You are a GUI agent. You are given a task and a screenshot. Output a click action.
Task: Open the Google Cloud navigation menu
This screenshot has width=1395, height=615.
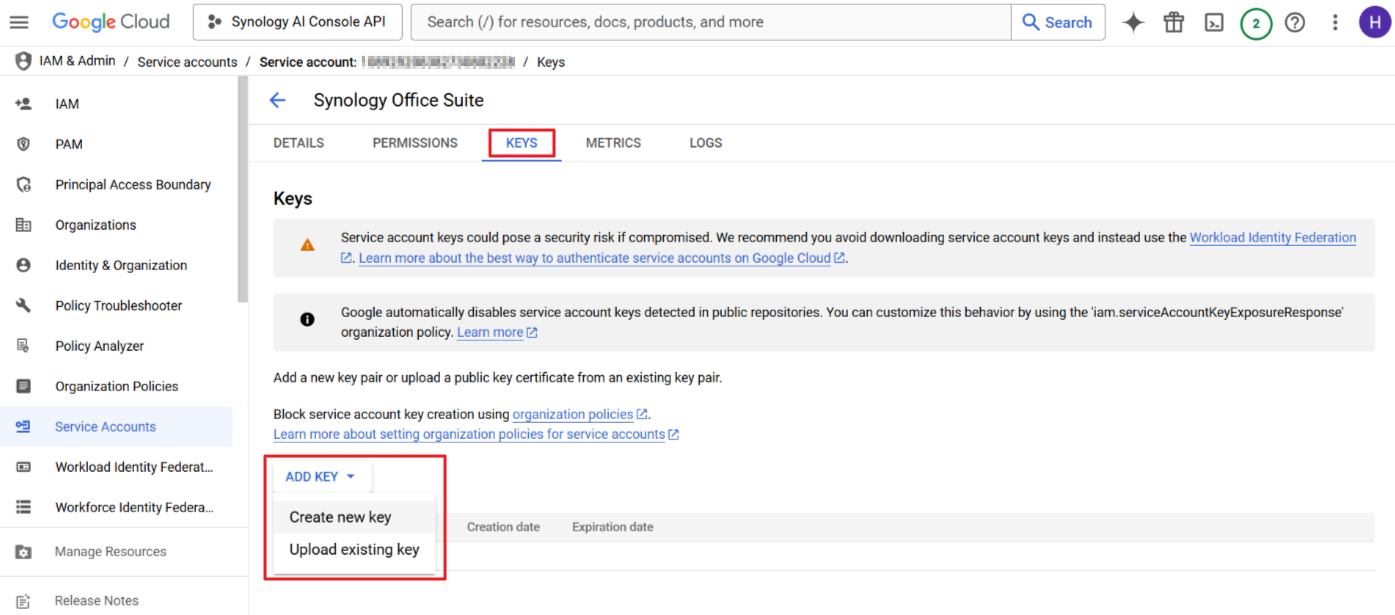[19, 21]
